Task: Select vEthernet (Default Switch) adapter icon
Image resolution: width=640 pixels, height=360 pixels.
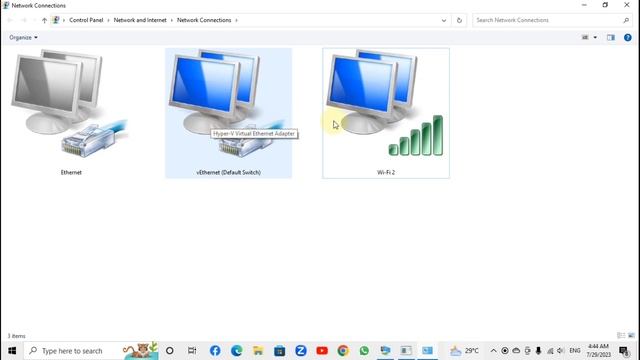Action: pyautogui.click(x=228, y=112)
